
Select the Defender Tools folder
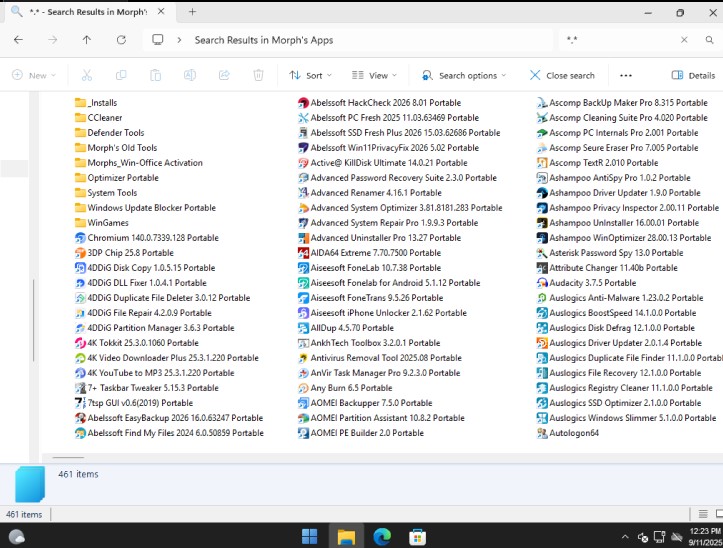tap(109, 133)
